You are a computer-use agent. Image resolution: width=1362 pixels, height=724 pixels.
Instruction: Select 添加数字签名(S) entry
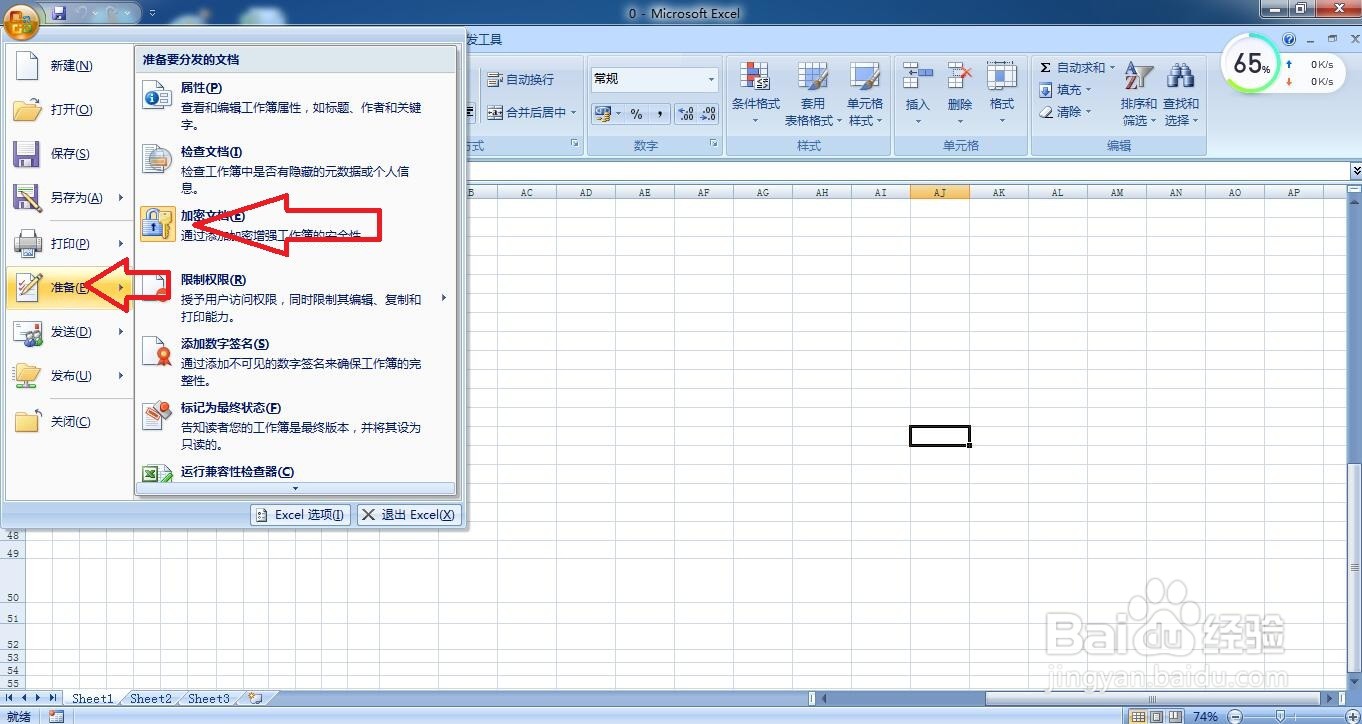[x=295, y=362]
